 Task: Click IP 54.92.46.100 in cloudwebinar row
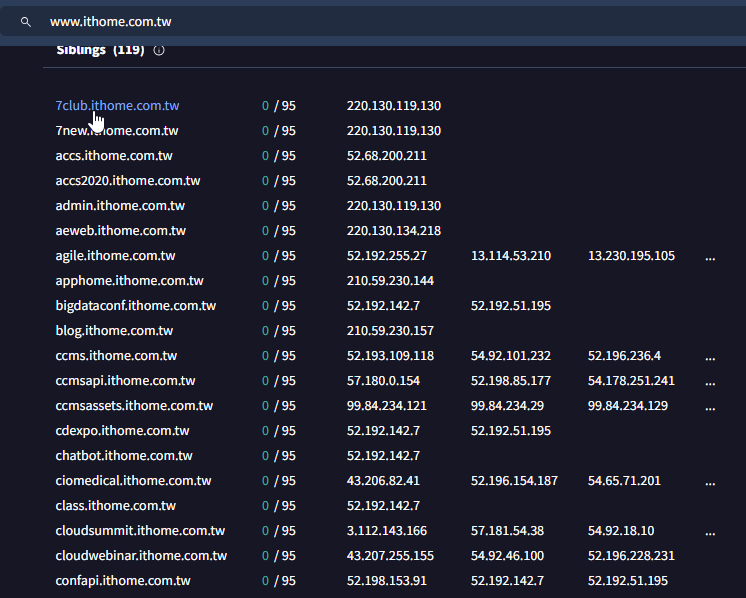507,555
